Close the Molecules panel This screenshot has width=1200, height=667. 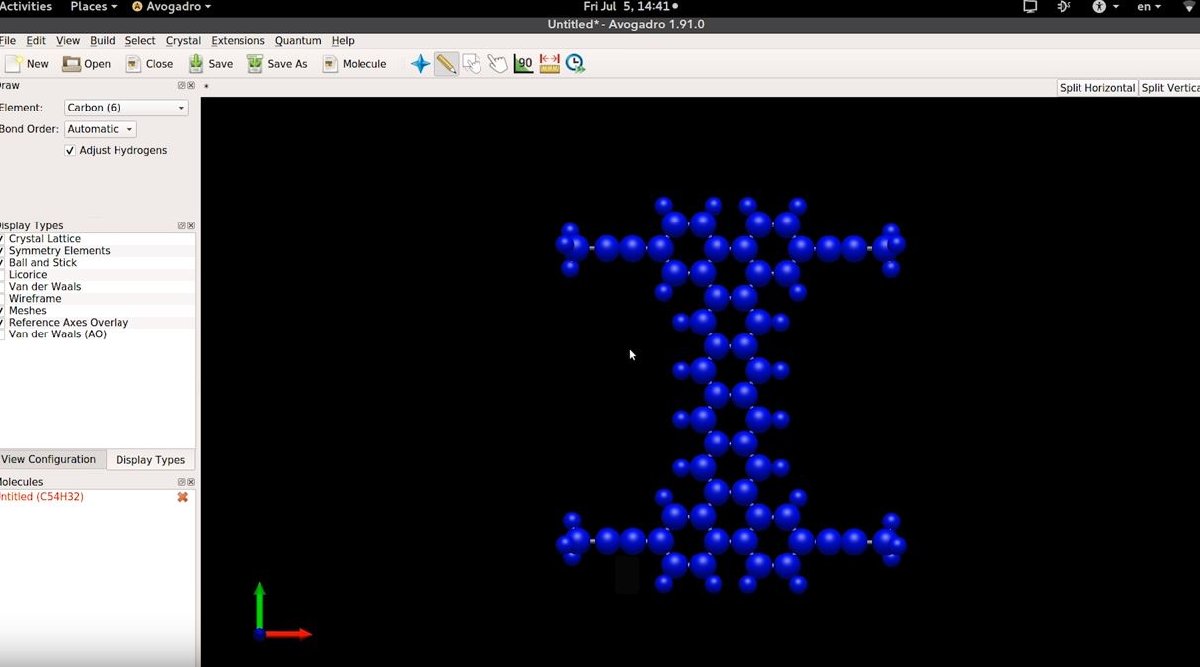point(191,482)
